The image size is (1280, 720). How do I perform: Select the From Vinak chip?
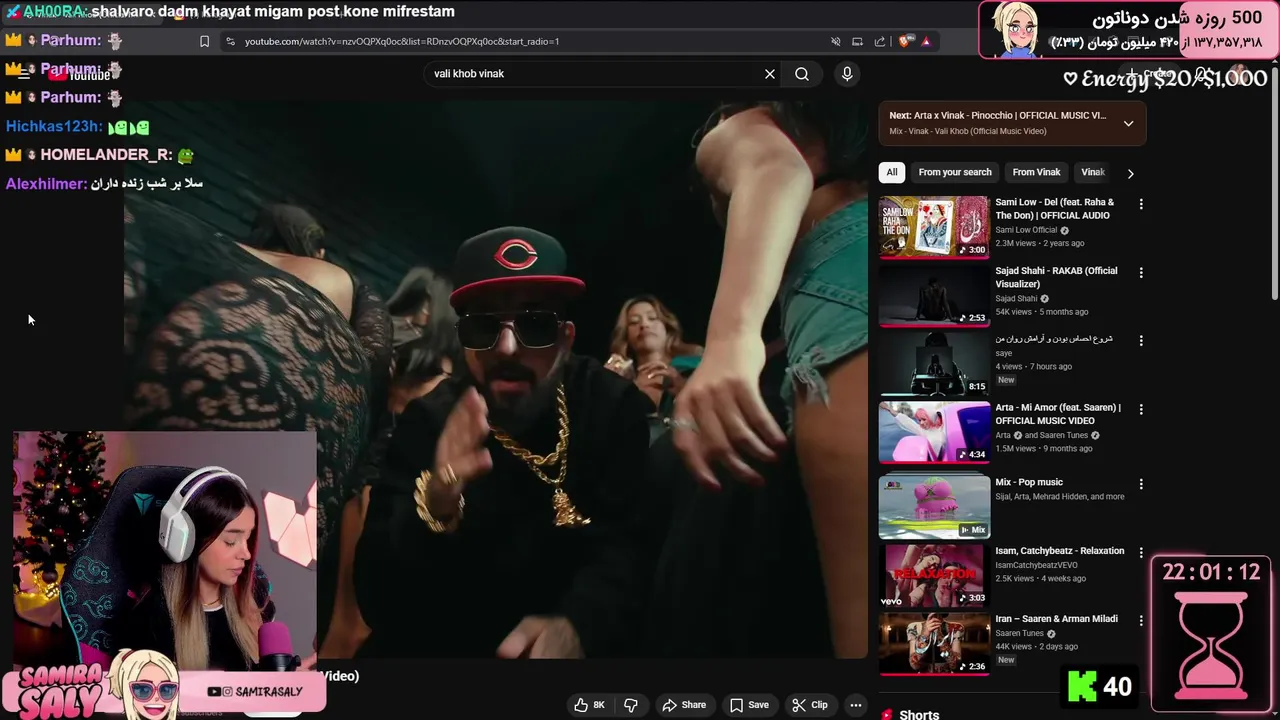(x=1036, y=172)
